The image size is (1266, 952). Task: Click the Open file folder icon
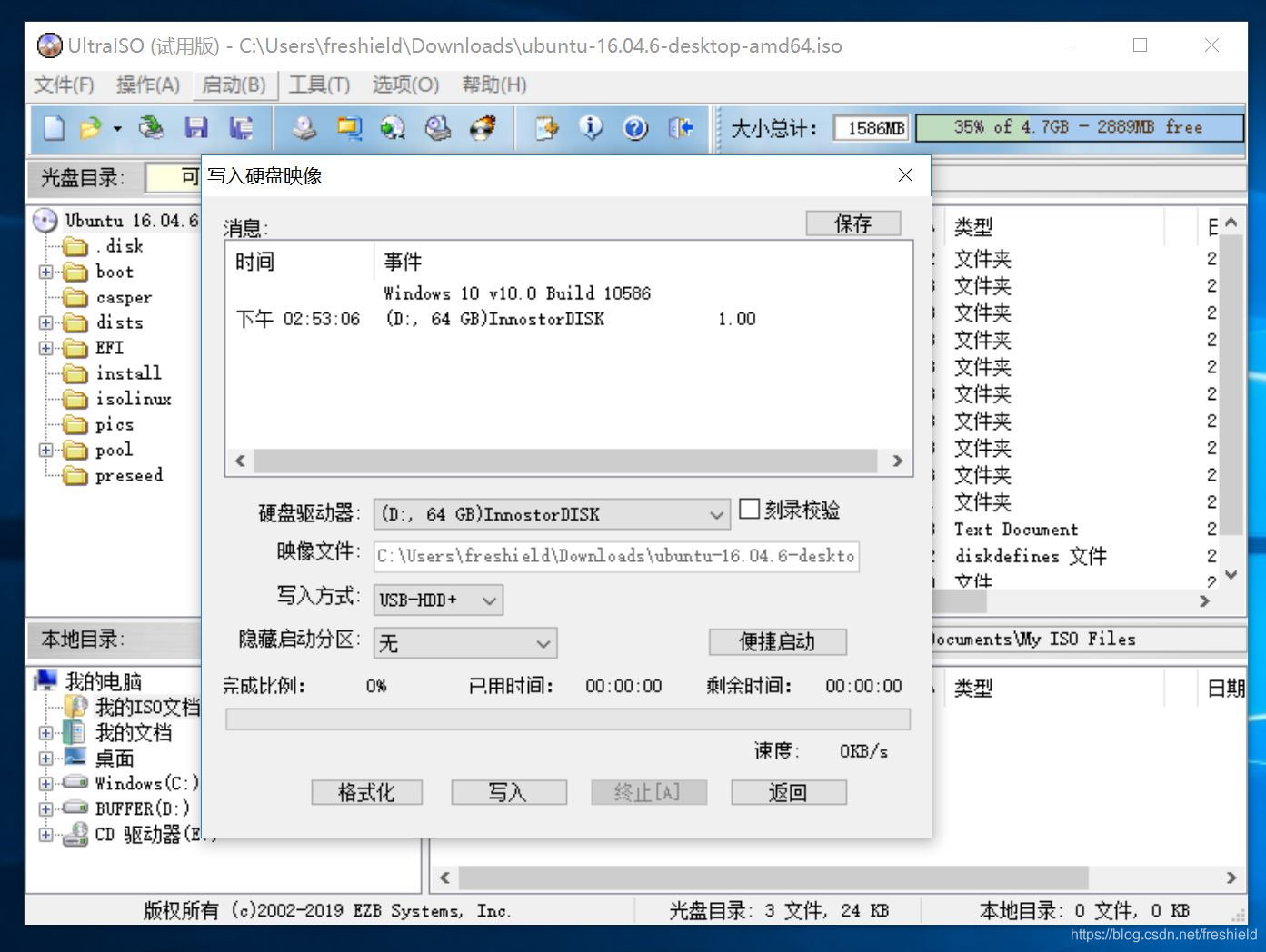(90, 128)
